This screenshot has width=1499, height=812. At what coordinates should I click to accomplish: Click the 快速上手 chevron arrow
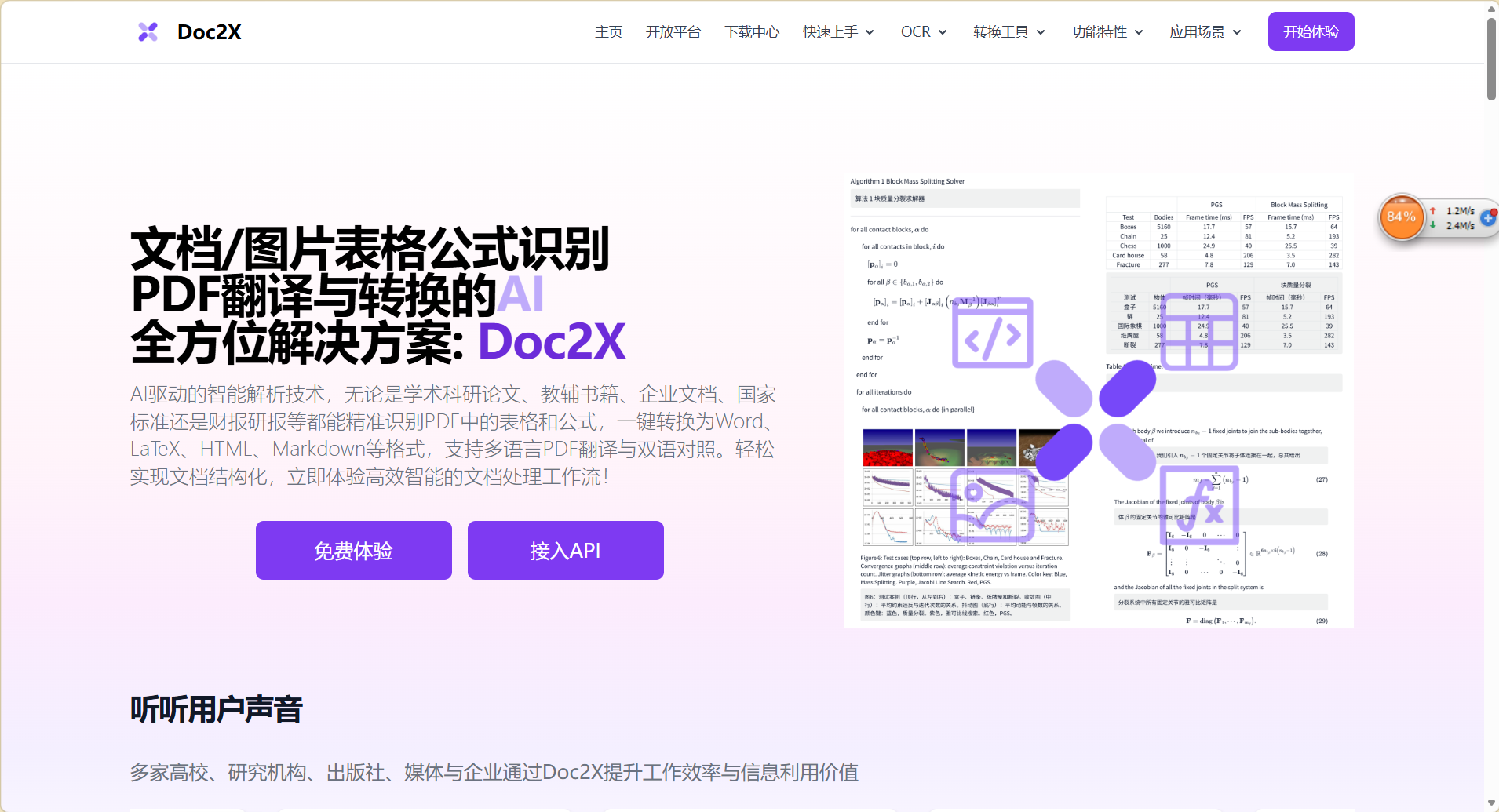click(870, 32)
